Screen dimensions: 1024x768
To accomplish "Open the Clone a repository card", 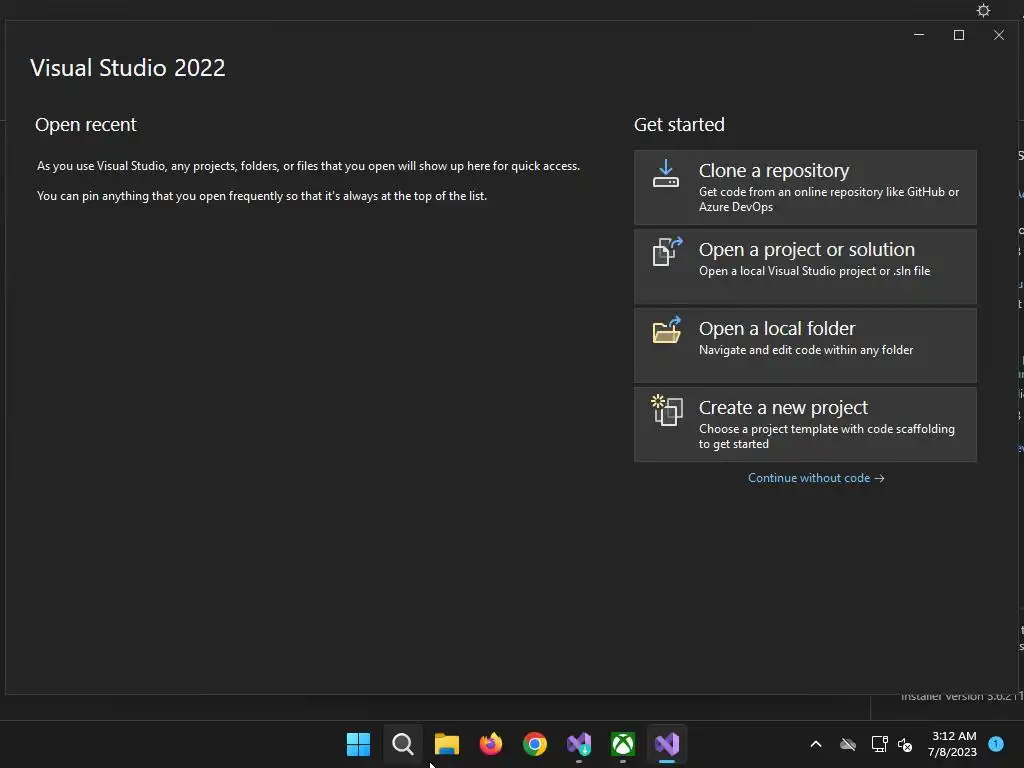I will [x=805, y=187].
